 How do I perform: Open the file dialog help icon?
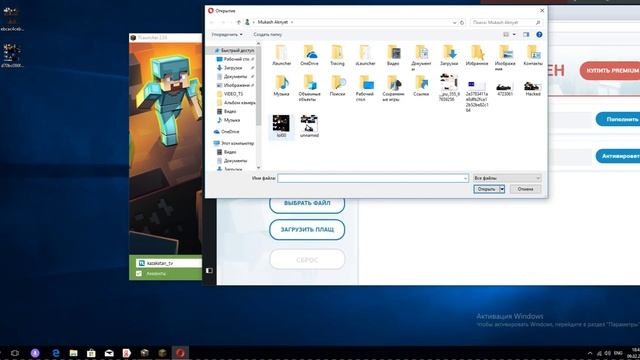(539, 35)
